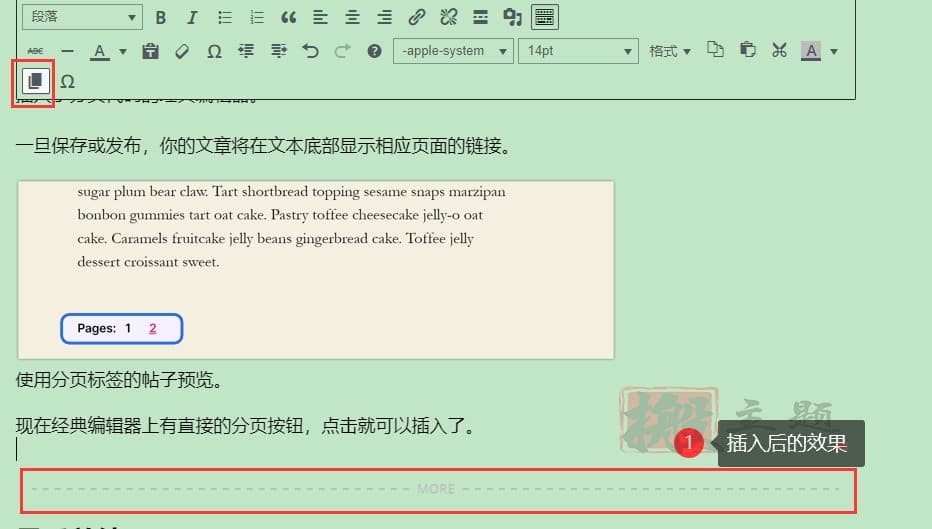Viewport: 932px width, 529px height.
Task: Open background color picker arrow
Action: [834, 52]
